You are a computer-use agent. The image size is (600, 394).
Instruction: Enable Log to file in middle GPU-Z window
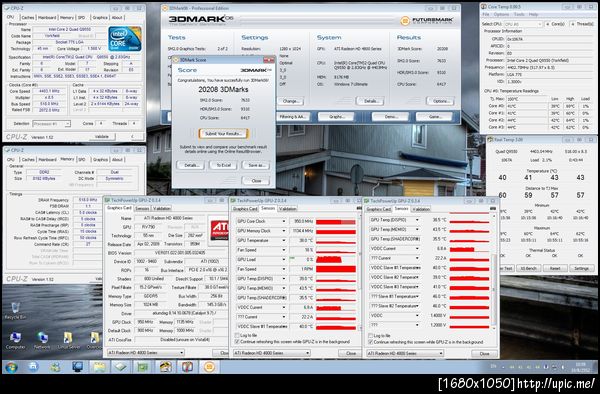point(237,335)
